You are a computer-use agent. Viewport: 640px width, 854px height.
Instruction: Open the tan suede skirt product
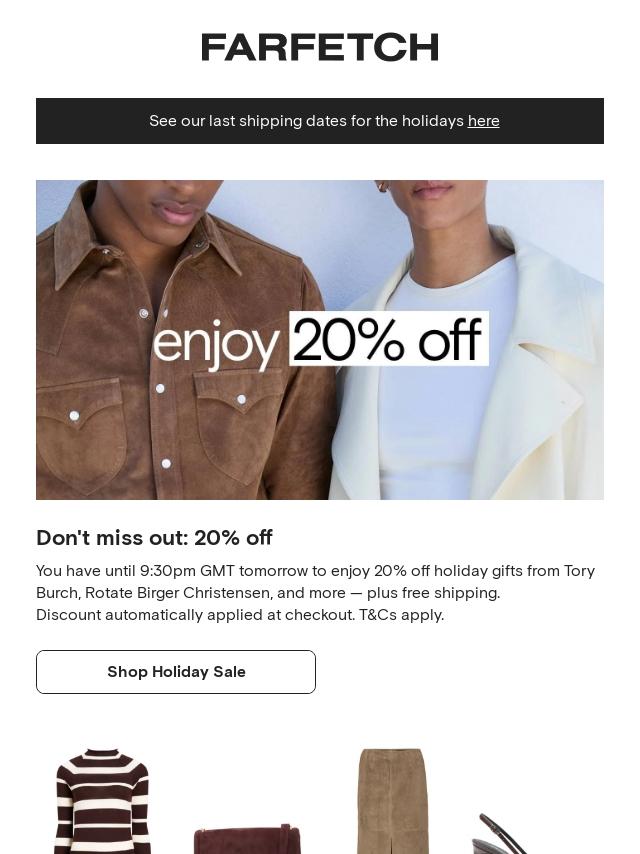(x=392, y=801)
